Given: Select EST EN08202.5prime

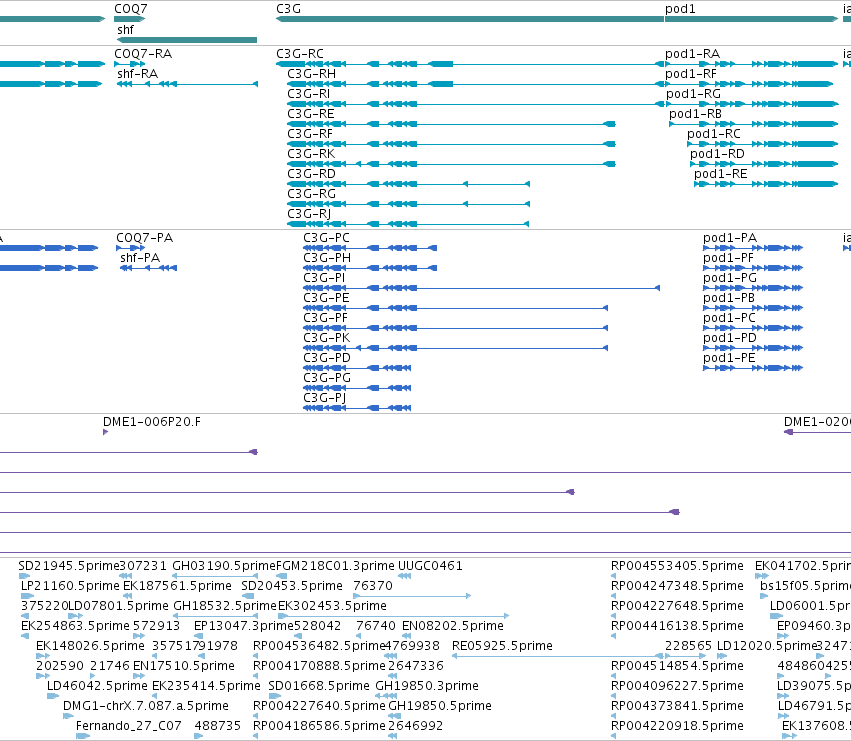Looking at the screenshot, I should (453, 626).
